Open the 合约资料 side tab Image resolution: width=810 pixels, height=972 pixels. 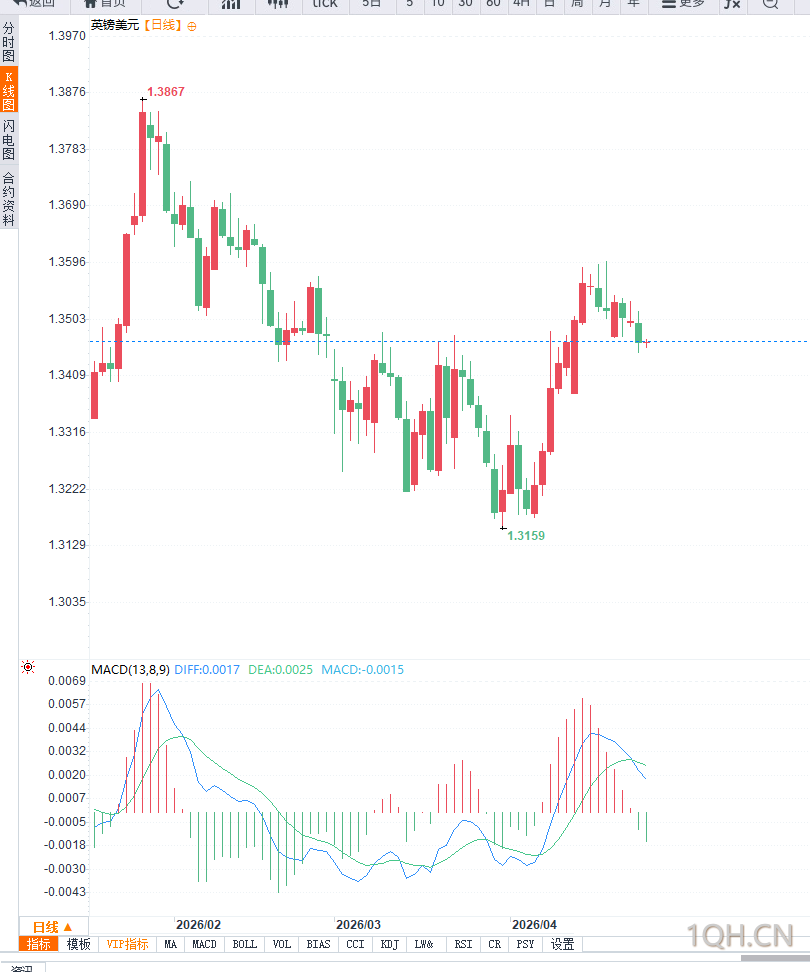(9, 199)
